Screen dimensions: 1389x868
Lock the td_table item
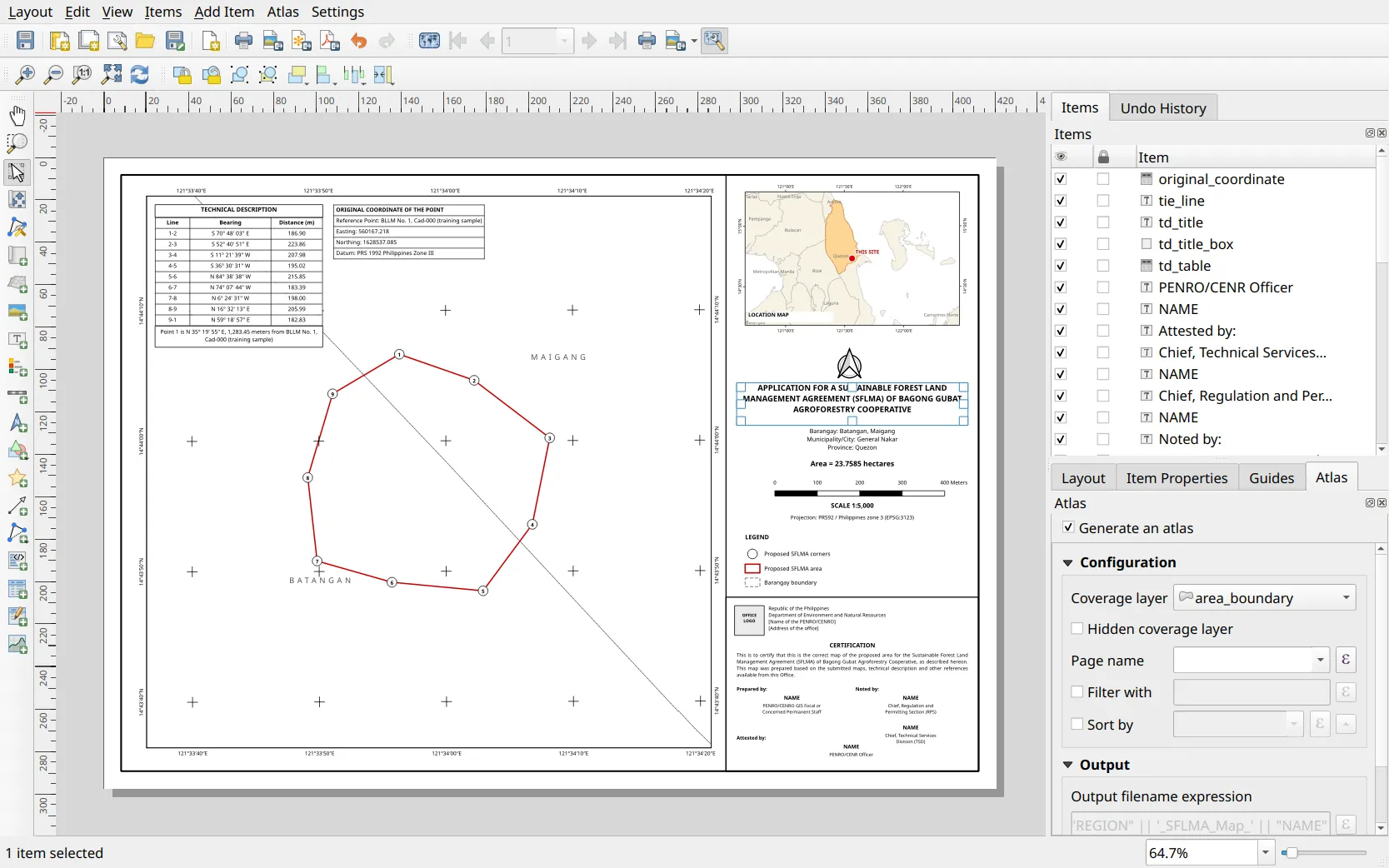tap(1103, 266)
